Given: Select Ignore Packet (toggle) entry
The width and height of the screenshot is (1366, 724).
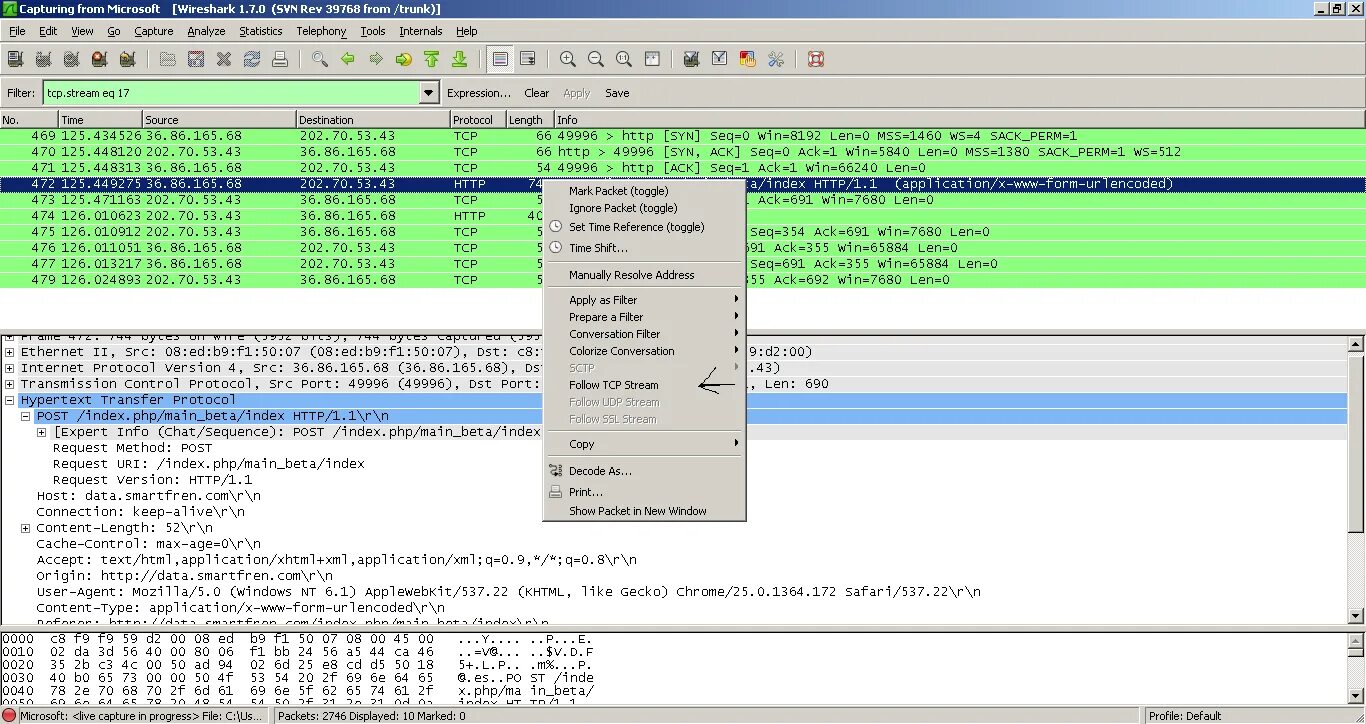Looking at the screenshot, I should 645,208.
